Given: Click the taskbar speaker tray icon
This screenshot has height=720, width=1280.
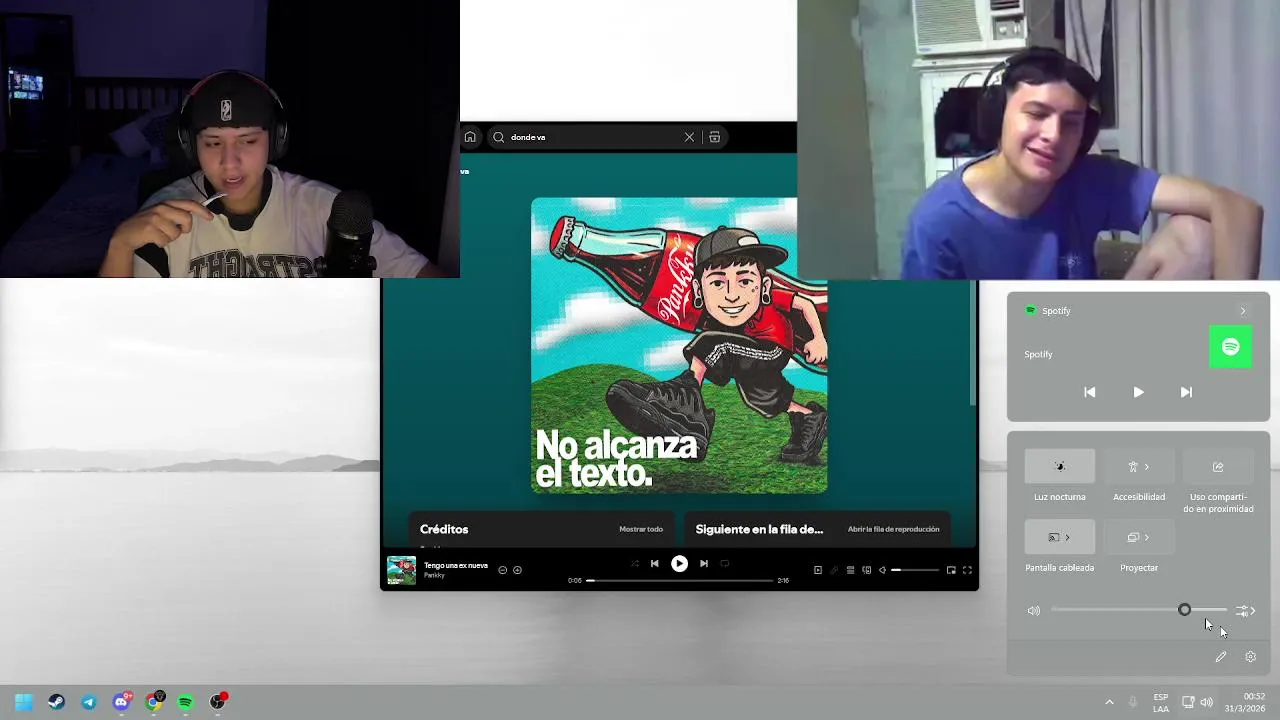Looking at the screenshot, I should [1207, 702].
